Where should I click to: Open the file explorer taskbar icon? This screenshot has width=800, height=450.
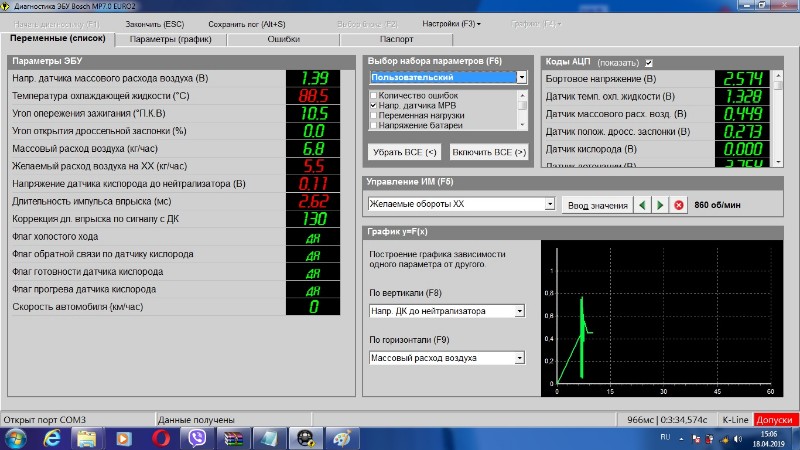click(x=87, y=438)
